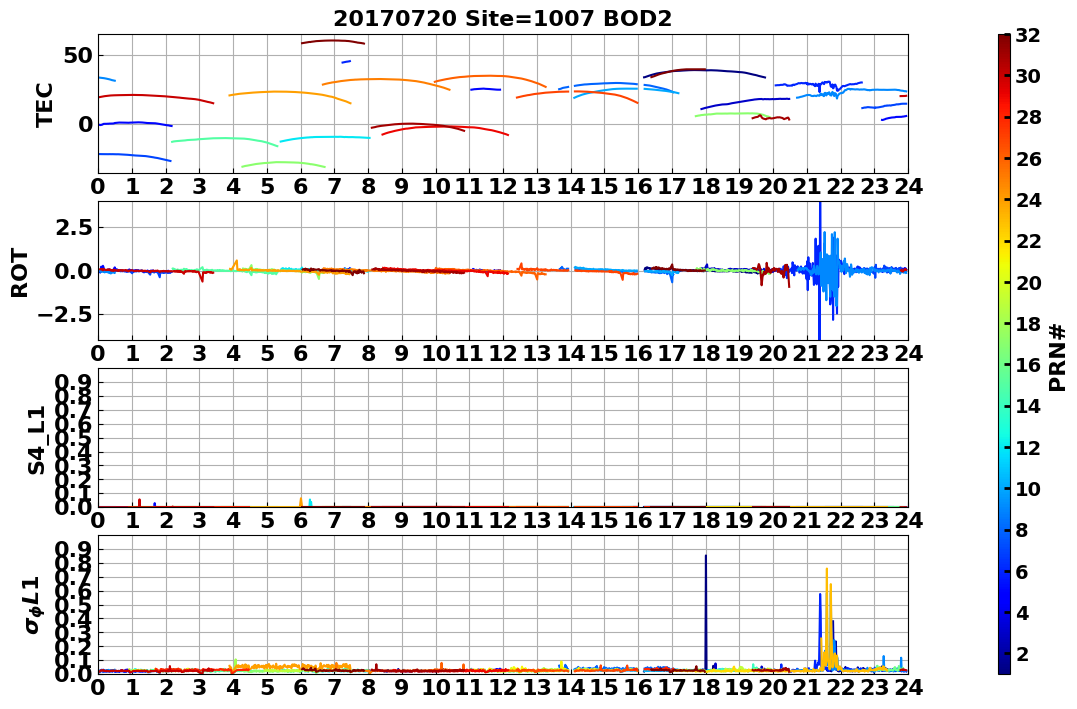Click hour 24 tick under the TEC panel
1077x709 pixels.
pos(908,186)
